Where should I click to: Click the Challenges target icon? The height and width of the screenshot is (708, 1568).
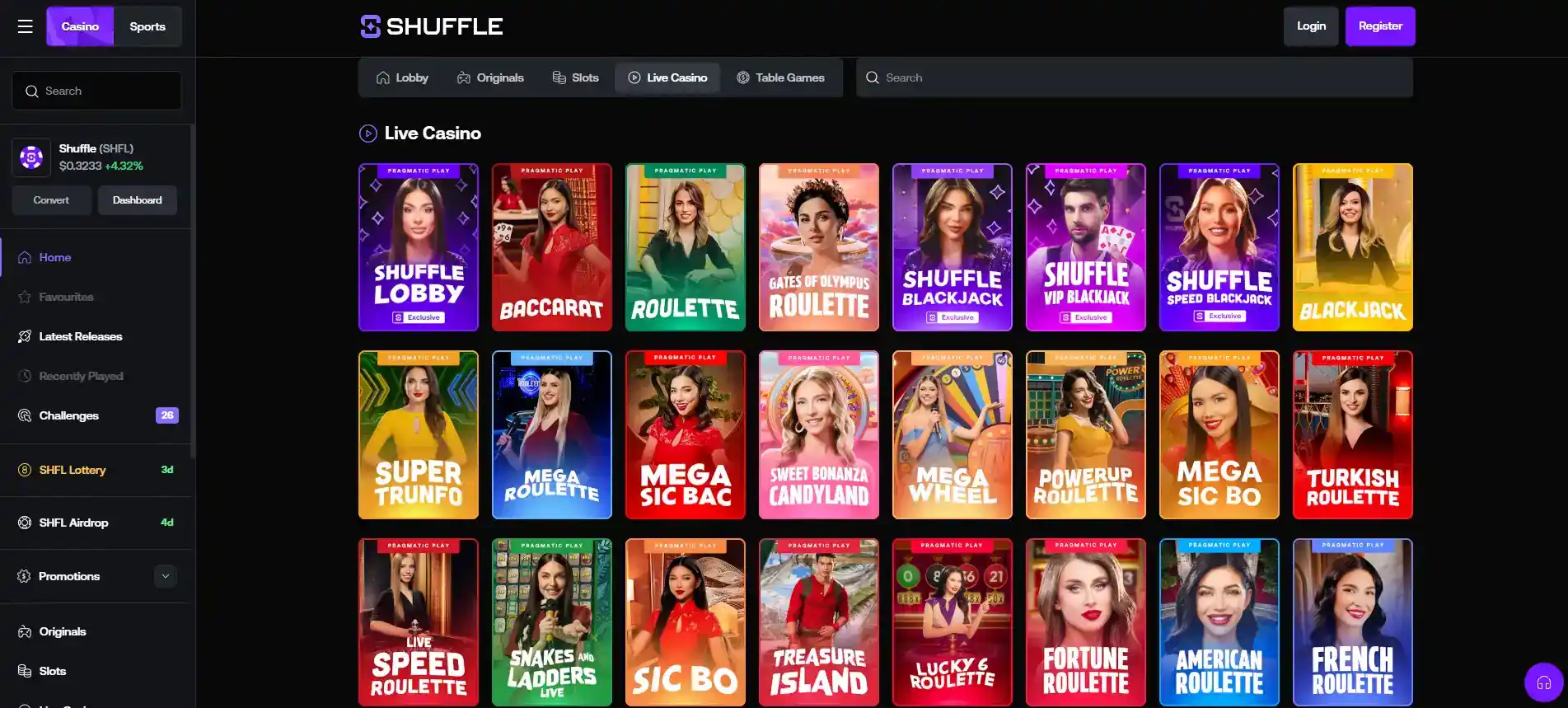coord(25,415)
